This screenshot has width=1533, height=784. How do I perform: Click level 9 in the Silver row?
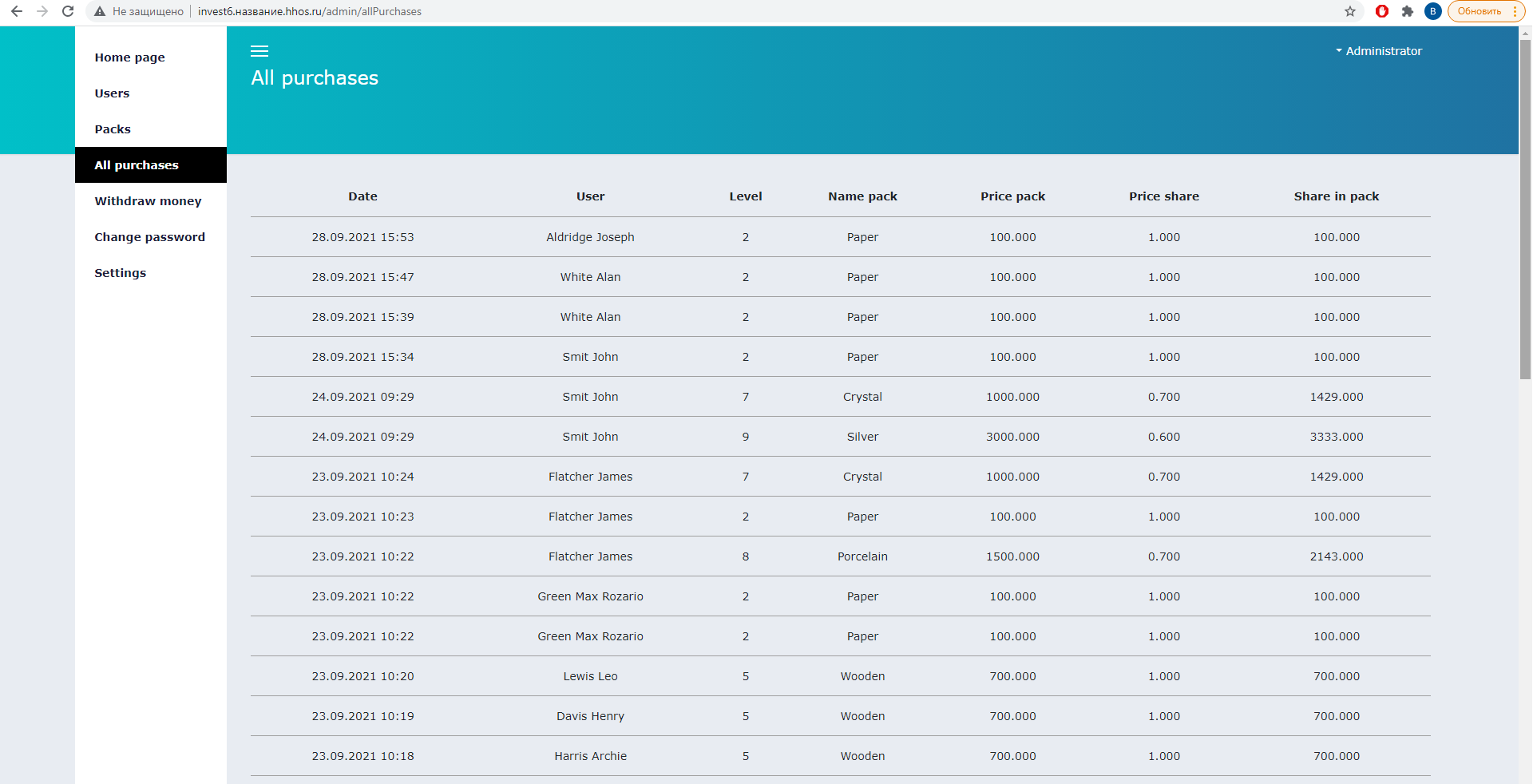746,437
